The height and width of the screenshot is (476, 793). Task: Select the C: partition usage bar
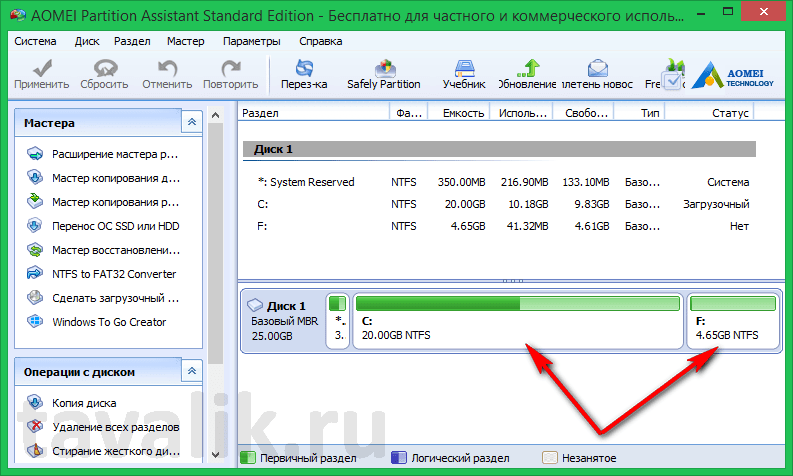pyautogui.click(x=517, y=304)
